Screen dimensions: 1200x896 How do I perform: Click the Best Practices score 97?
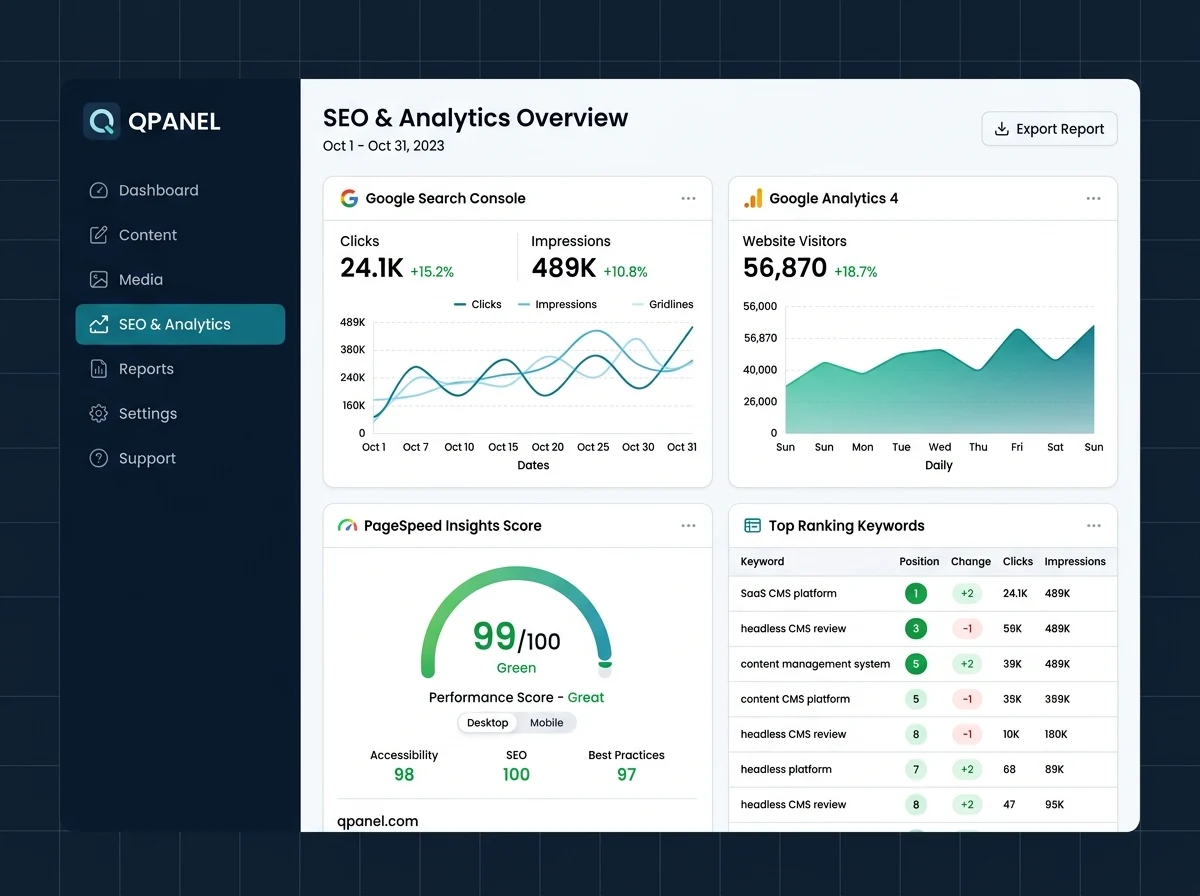point(626,775)
